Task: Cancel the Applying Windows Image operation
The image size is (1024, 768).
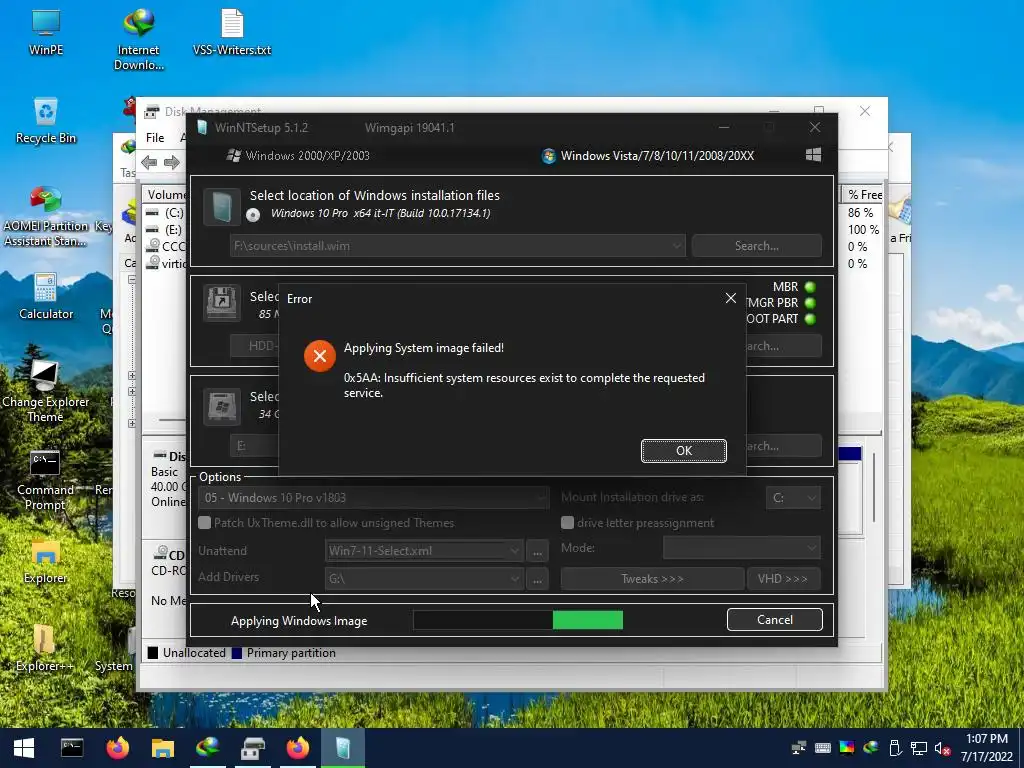Action: pos(775,620)
